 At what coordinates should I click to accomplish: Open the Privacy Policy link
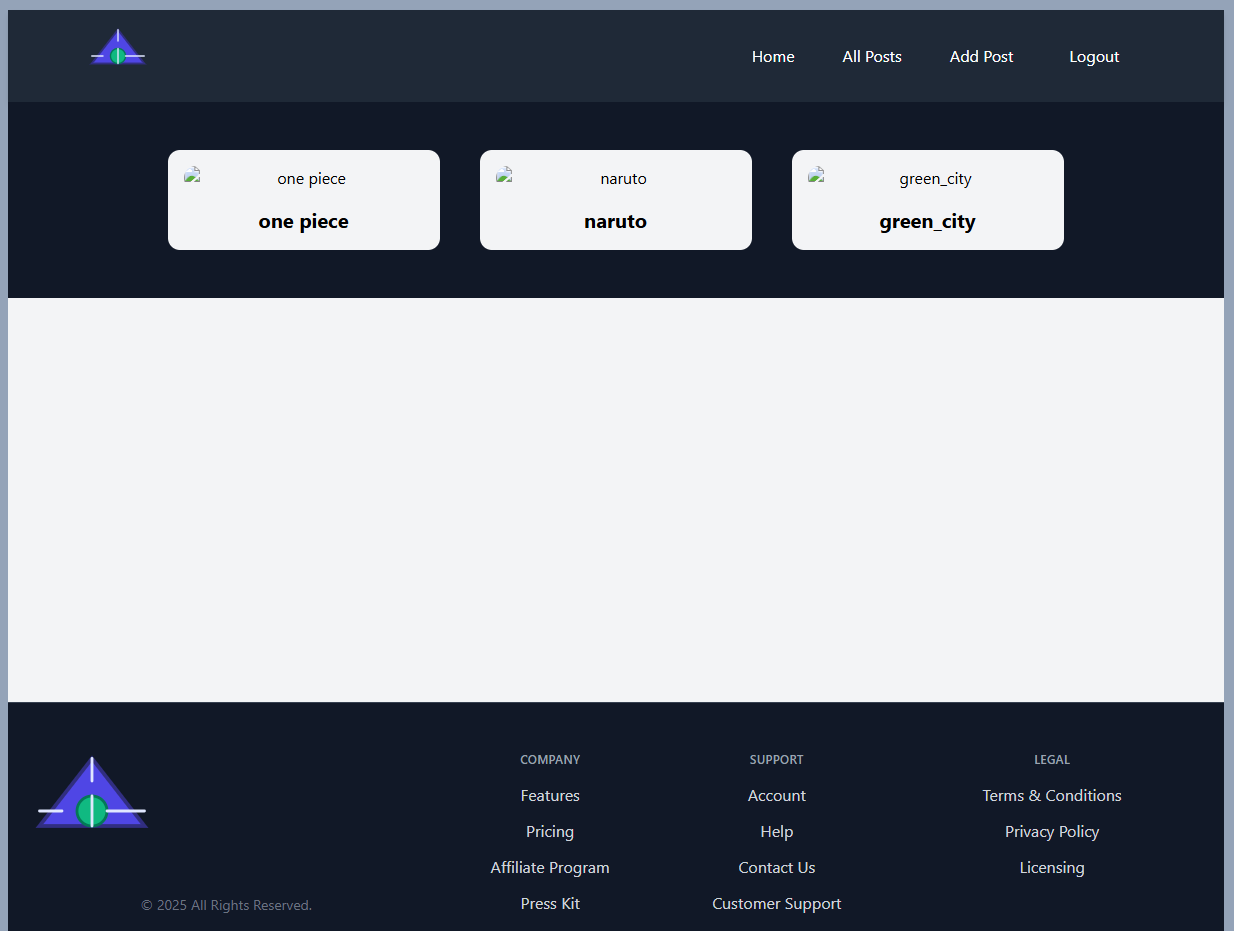tap(1052, 832)
